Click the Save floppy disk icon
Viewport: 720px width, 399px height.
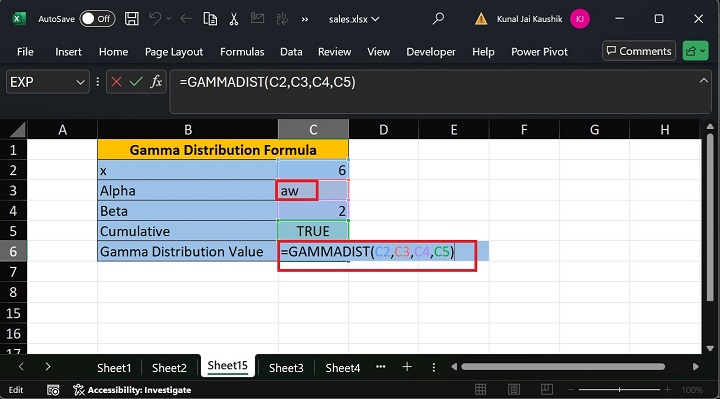click(132, 19)
